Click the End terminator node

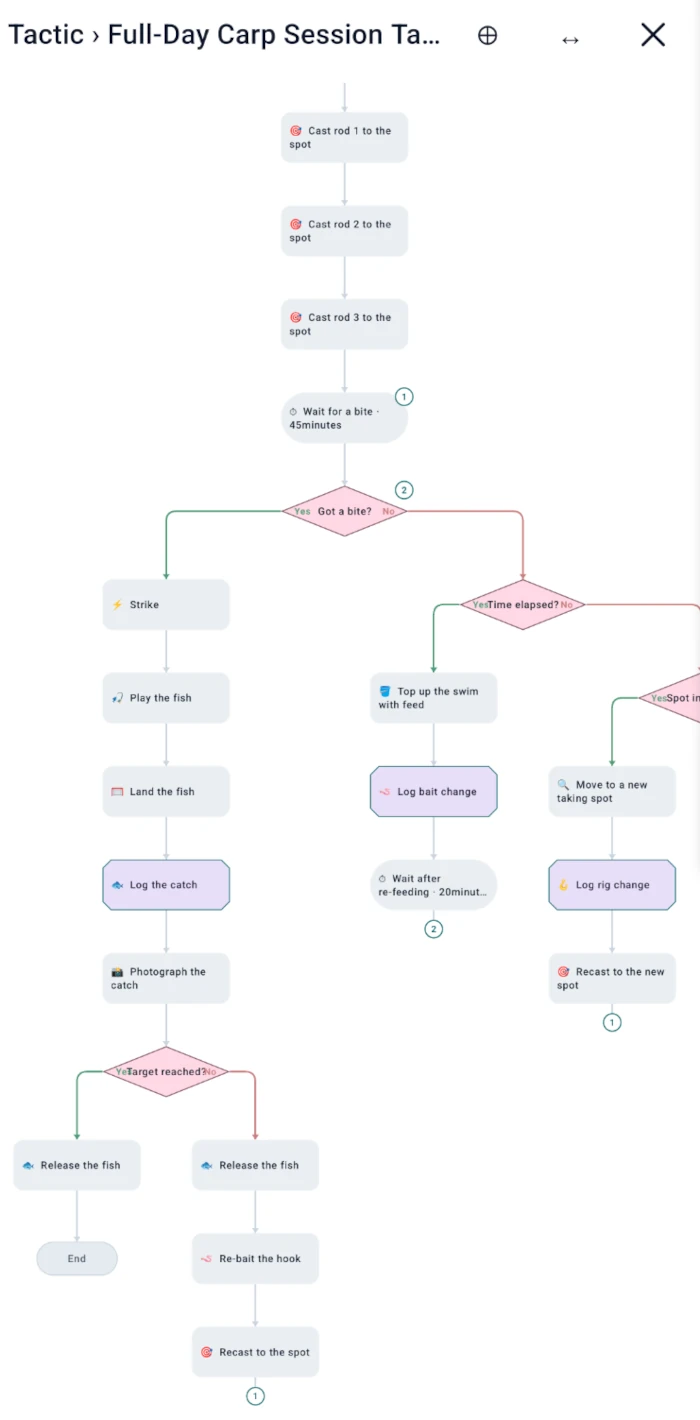(77, 1258)
